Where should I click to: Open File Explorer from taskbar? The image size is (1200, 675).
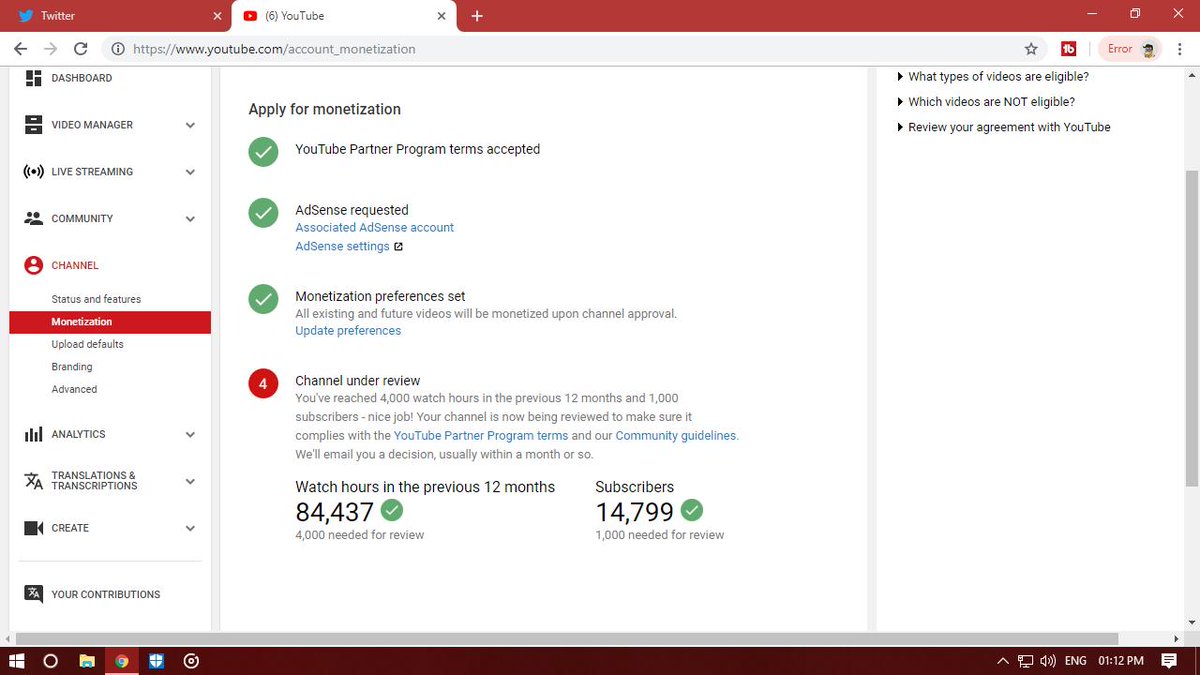87,661
